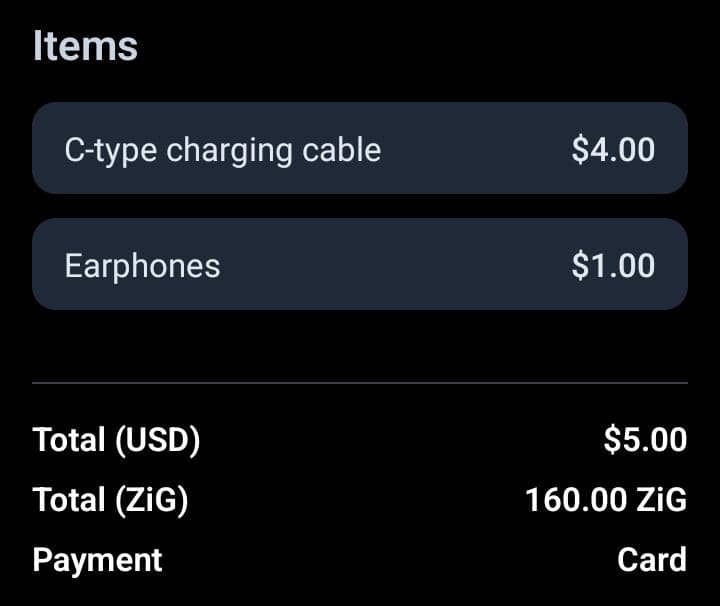
Task: Select the C-type charging cable item row
Action: pyautogui.click(x=360, y=148)
